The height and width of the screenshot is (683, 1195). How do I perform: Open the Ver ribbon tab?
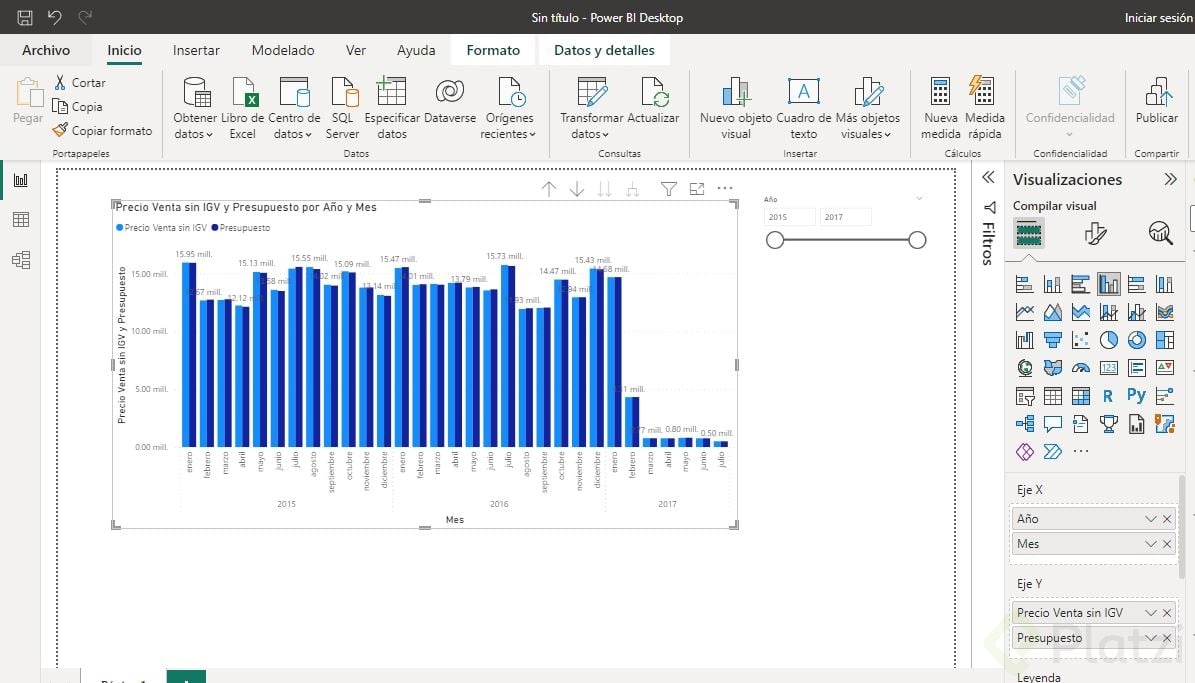[356, 50]
